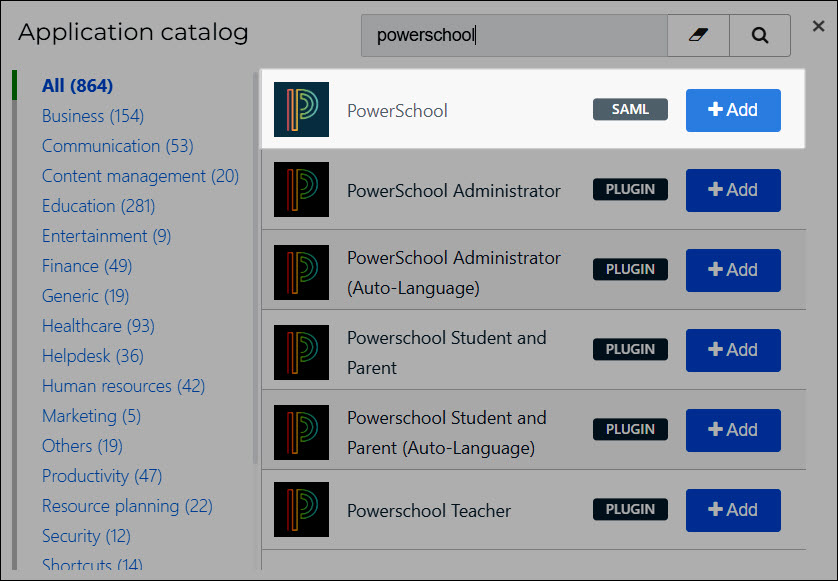Filter by Generic (19) category
This screenshot has height=581, width=838.
(x=86, y=296)
